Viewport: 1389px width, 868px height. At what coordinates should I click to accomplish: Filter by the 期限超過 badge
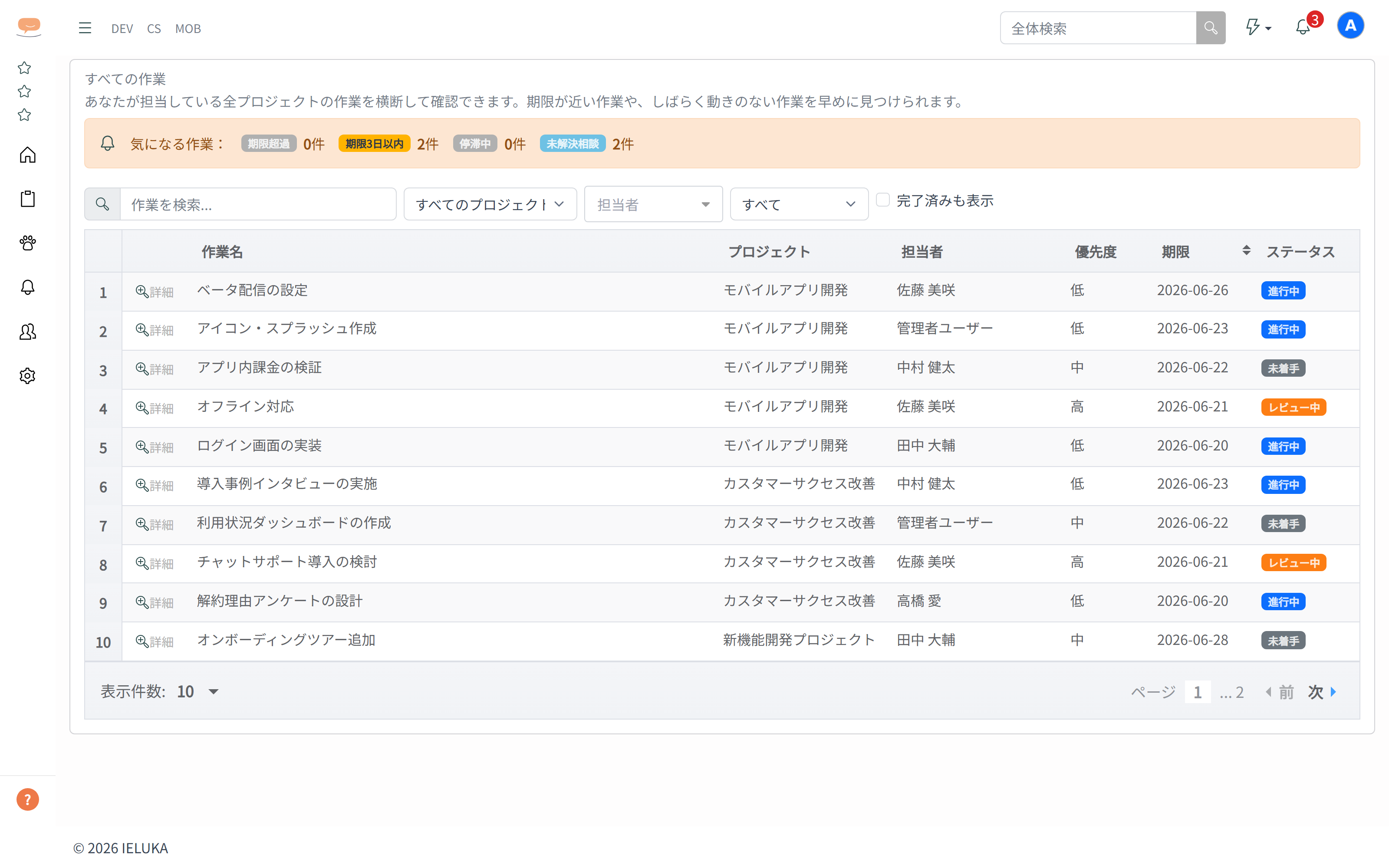pyautogui.click(x=269, y=144)
